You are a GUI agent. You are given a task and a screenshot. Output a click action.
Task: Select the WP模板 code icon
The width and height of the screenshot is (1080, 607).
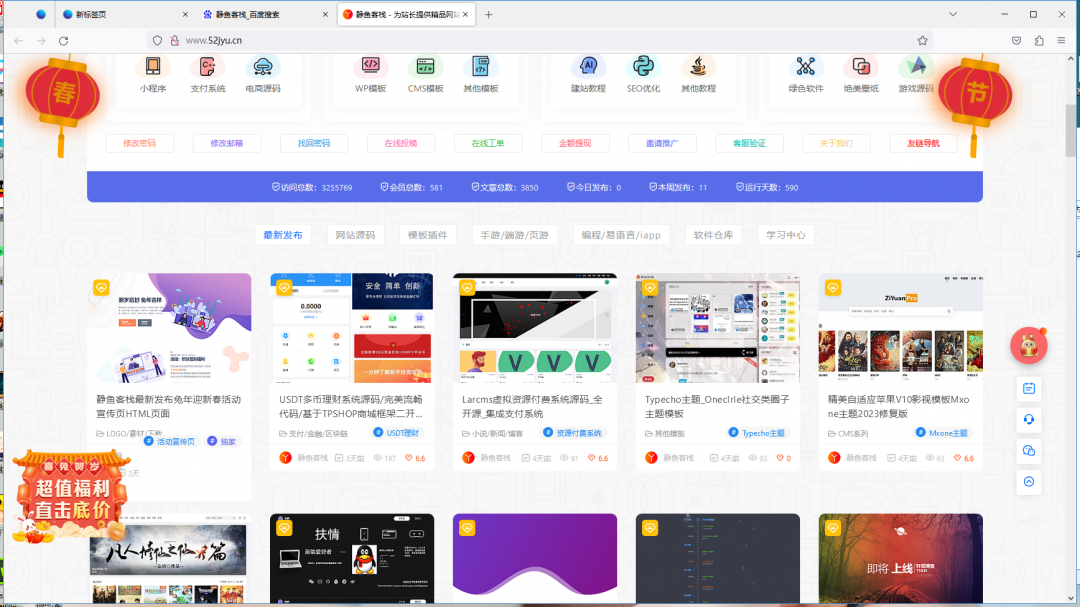point(370,67)
